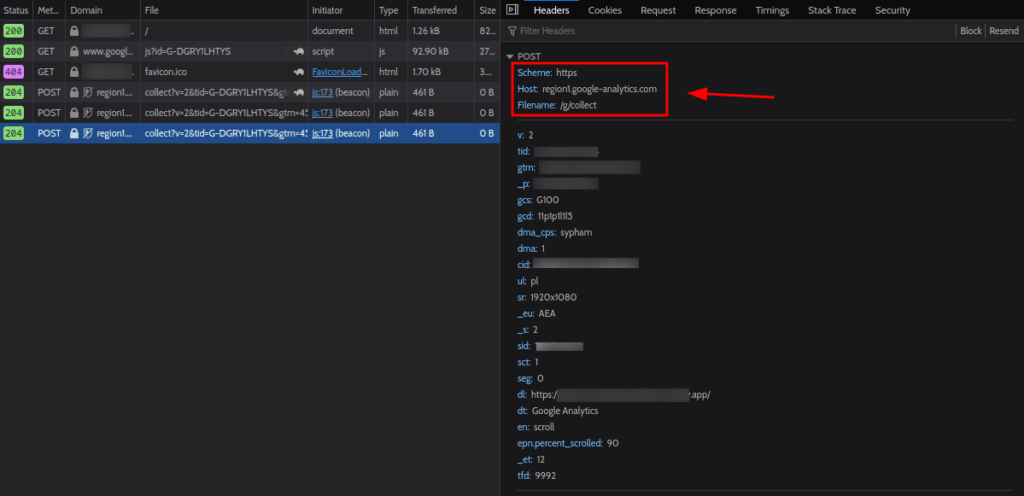Click the gcs: G100 parameter
The height and width of the screenshot is (496, 1024).
point(538,200)
